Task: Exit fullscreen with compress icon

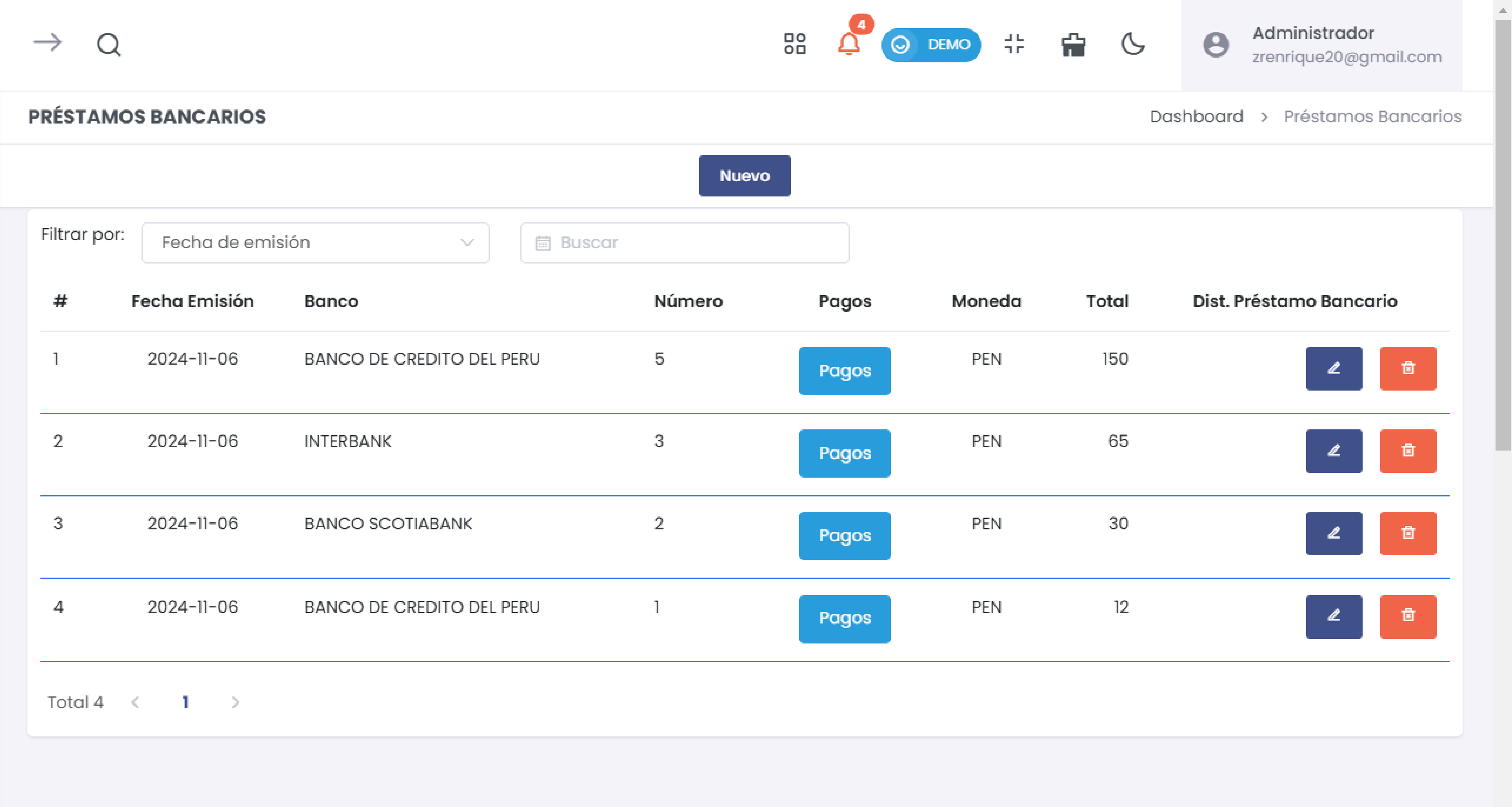Action: 1014,44
